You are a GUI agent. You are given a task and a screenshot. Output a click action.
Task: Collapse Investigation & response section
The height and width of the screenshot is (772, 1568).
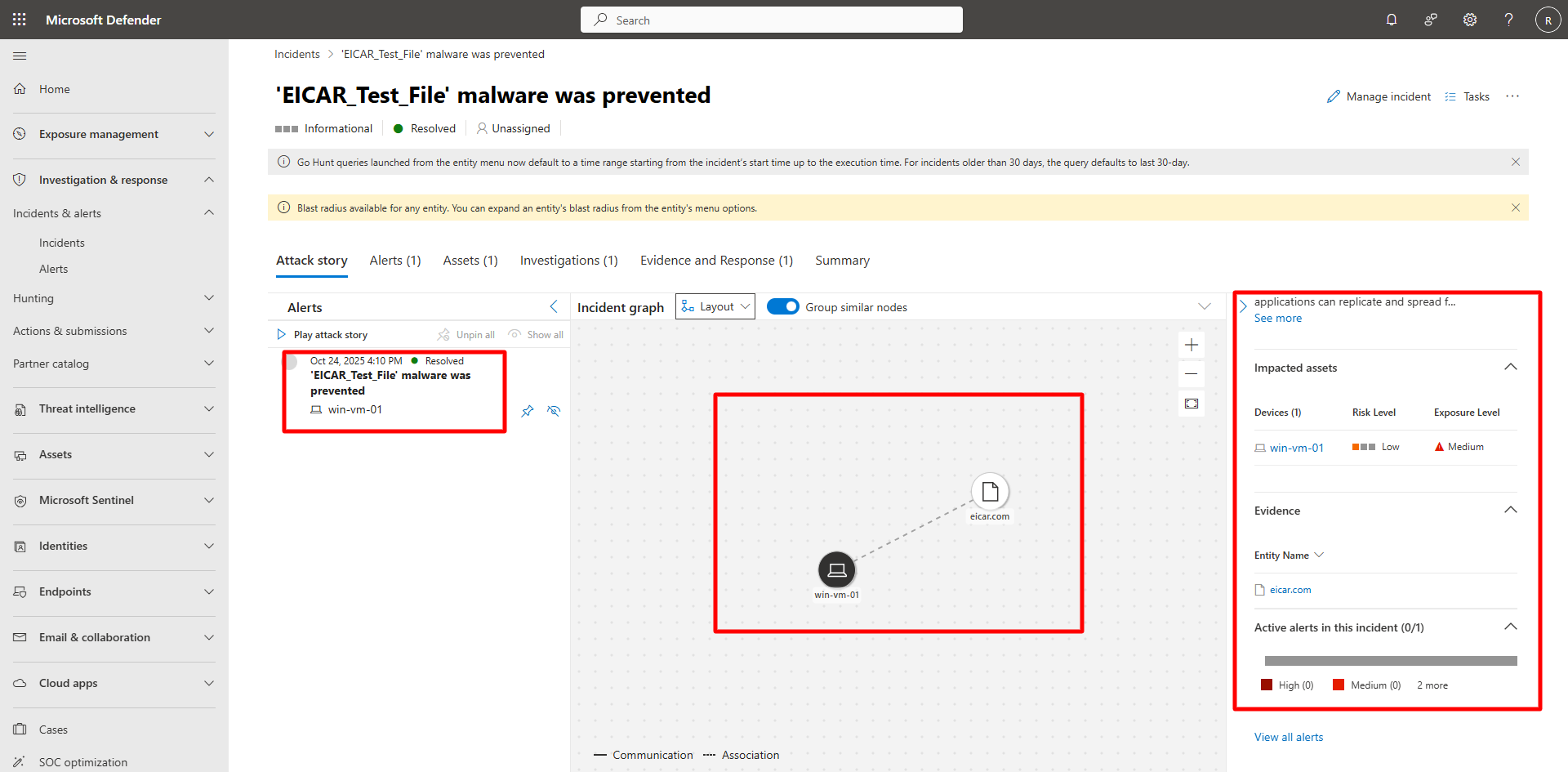click(209, 180)
